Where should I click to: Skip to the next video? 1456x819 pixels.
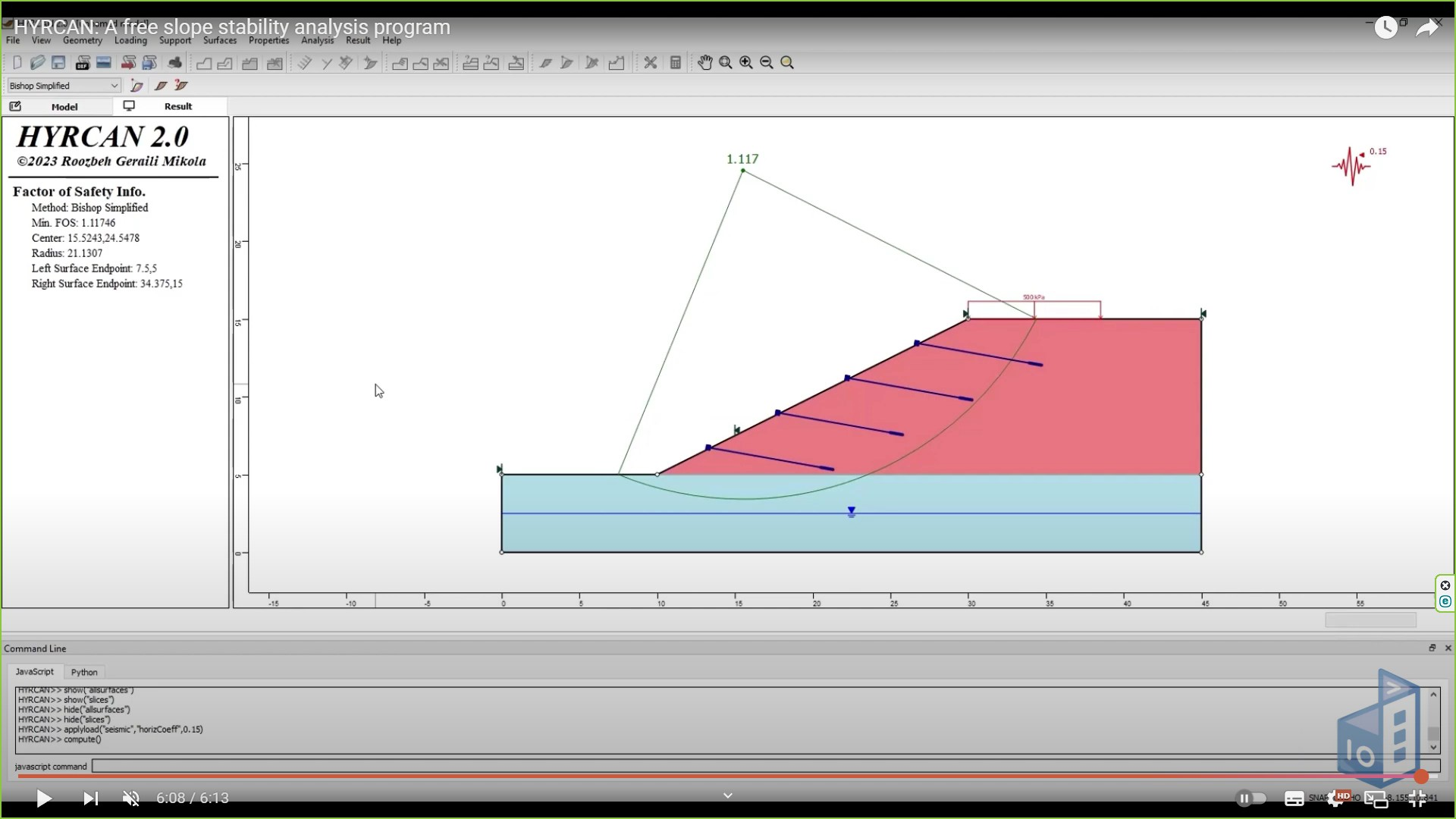tap(90, 798)
